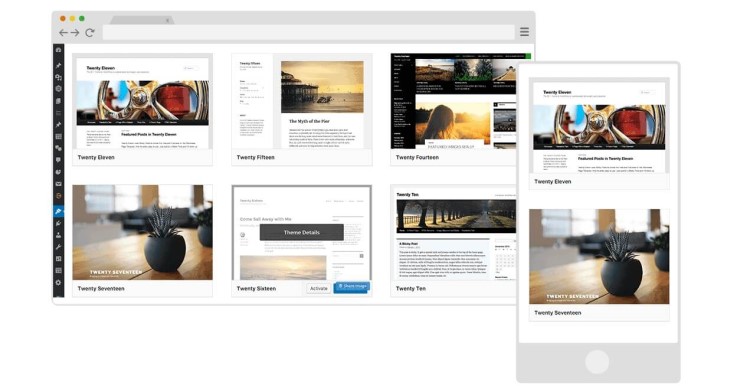Activate the Twenty Sixteen theme
Image resolution: width=750 pixels, height=386 pixels.
pos(319,288)
